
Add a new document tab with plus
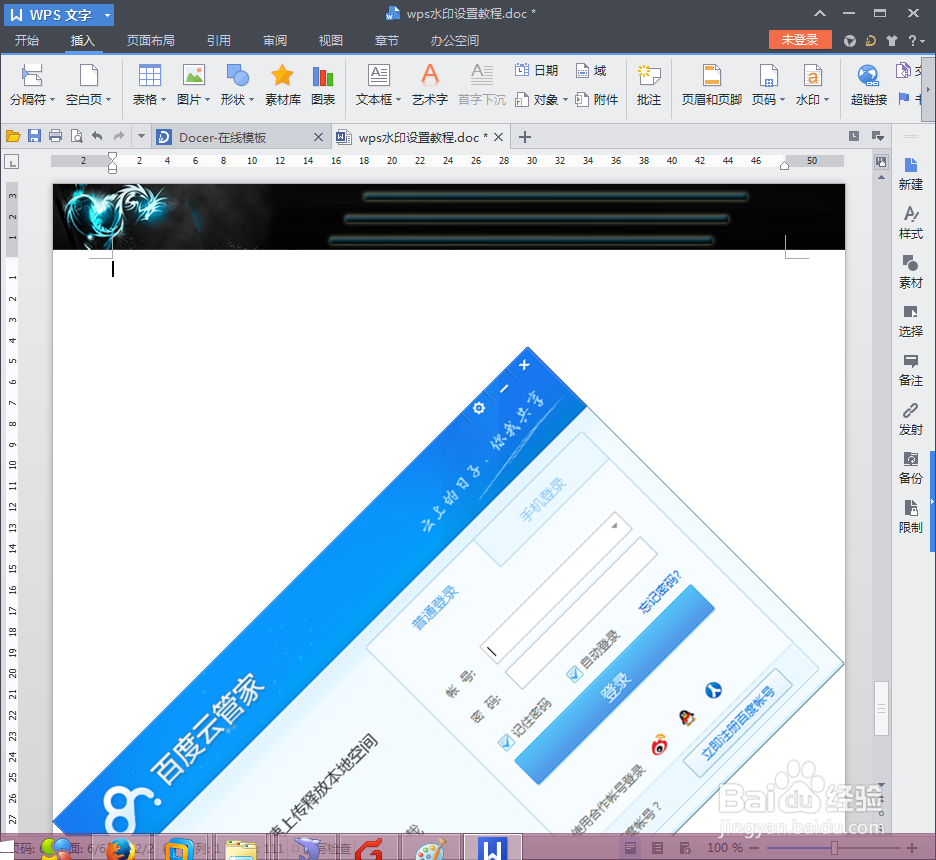click(x=525, y=137)
